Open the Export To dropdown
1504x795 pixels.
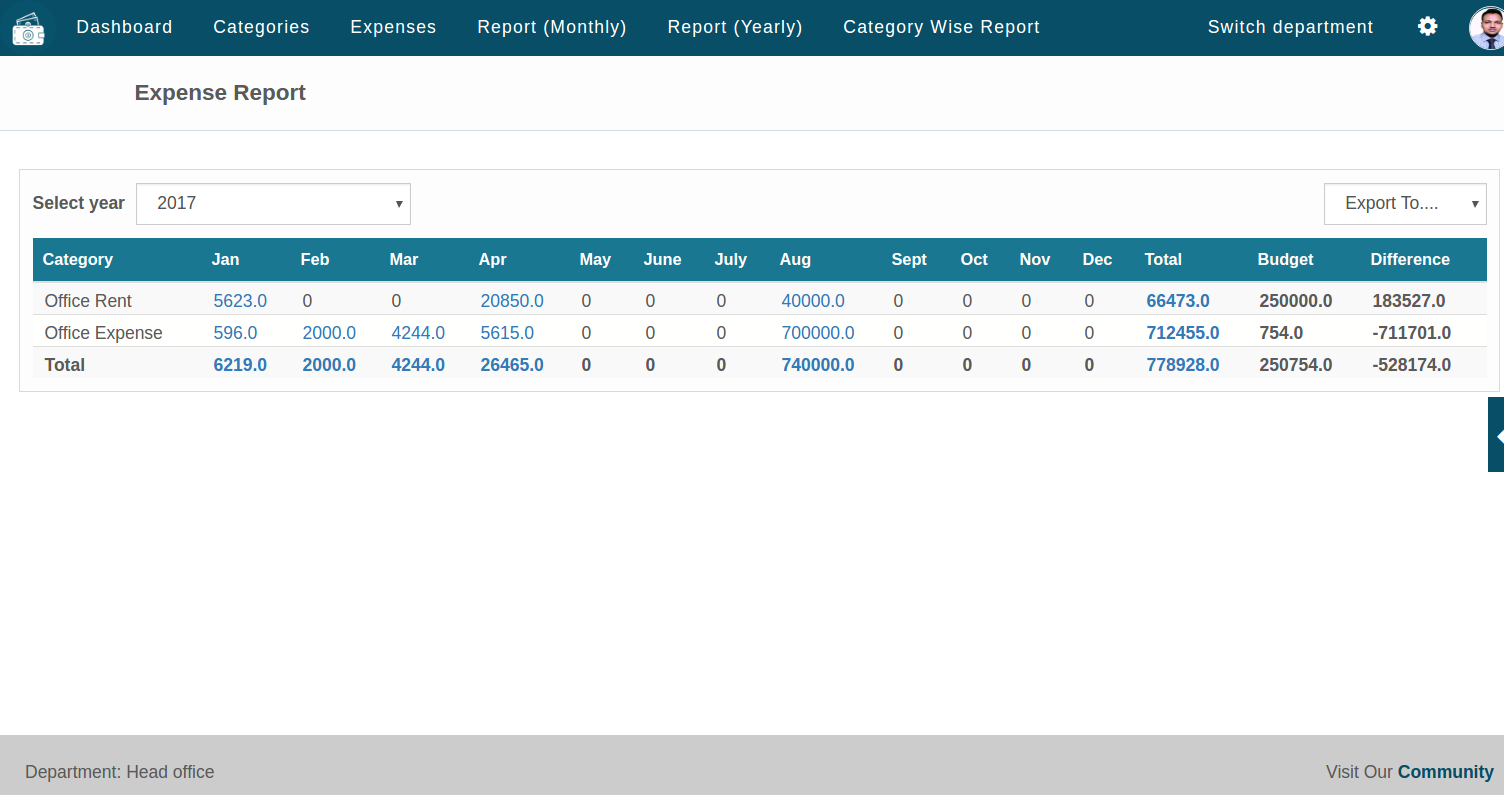(1404, 203)
